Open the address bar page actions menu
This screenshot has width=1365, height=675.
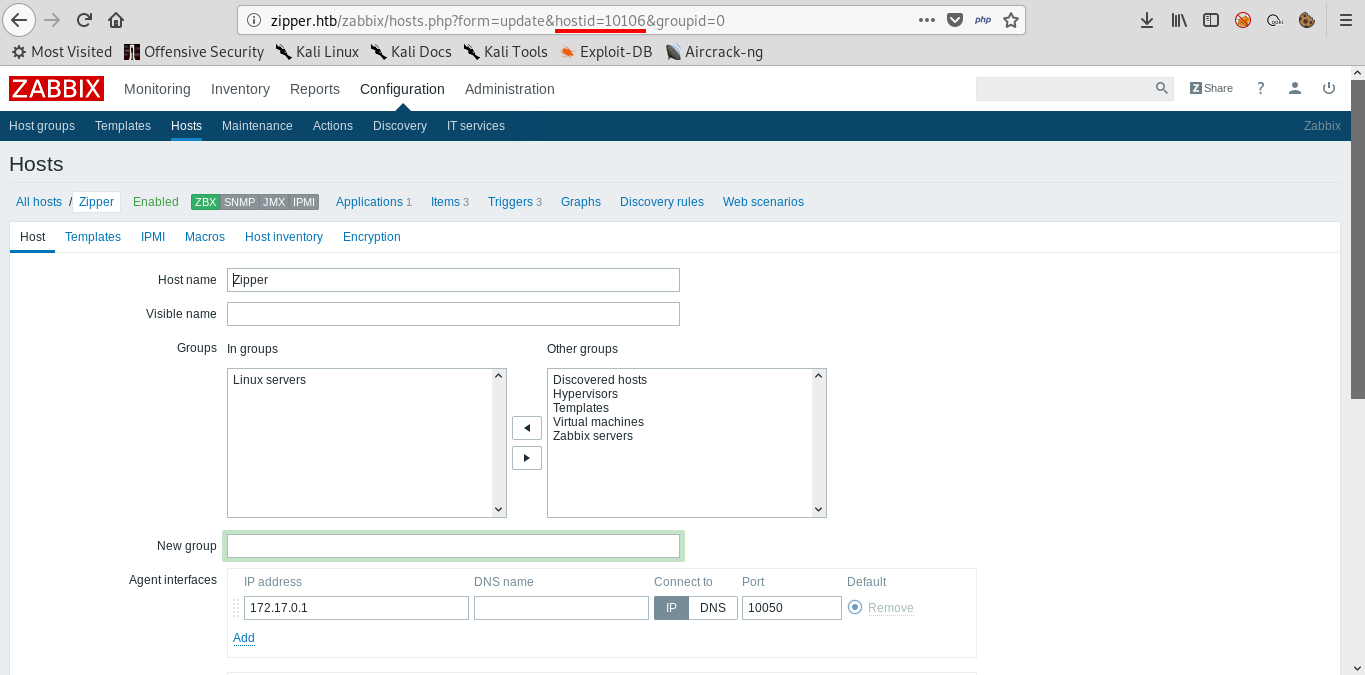[927, 20]
